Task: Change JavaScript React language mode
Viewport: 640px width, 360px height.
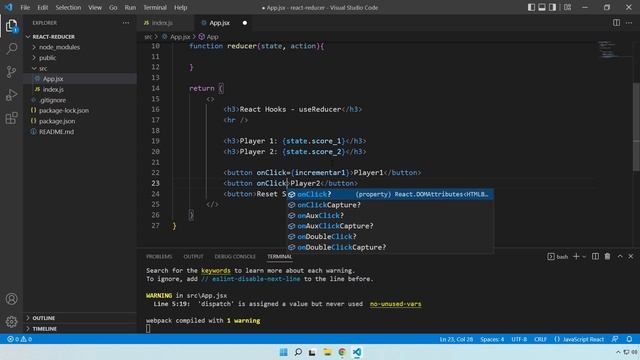Action: pos(579,339)
